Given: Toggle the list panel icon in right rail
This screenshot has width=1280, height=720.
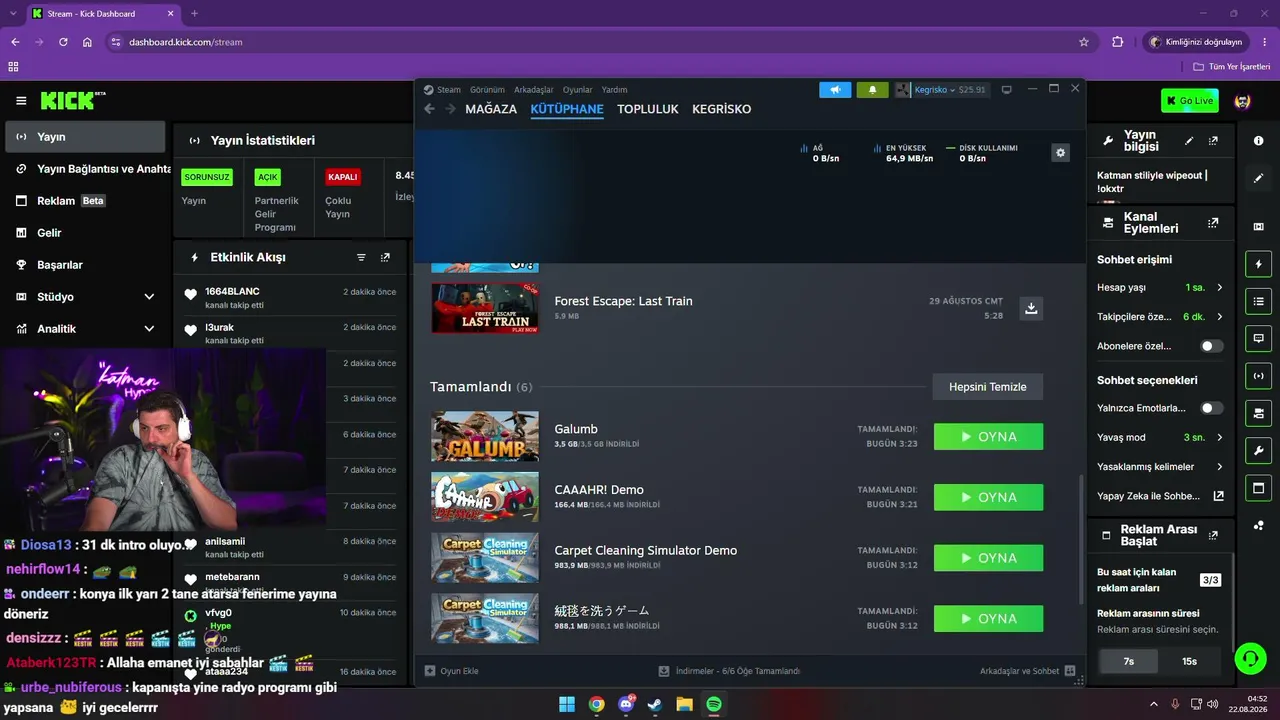Looking at the screenshot, I should [x=1258, y=301].
